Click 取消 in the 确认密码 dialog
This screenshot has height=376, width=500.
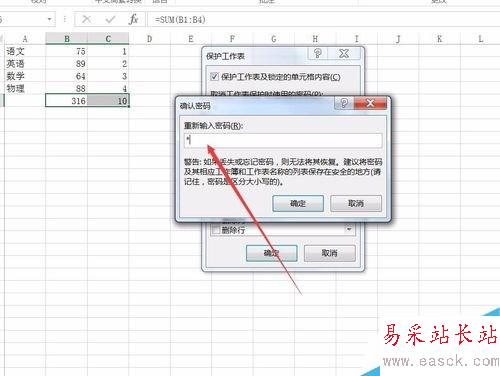(356, 203)
